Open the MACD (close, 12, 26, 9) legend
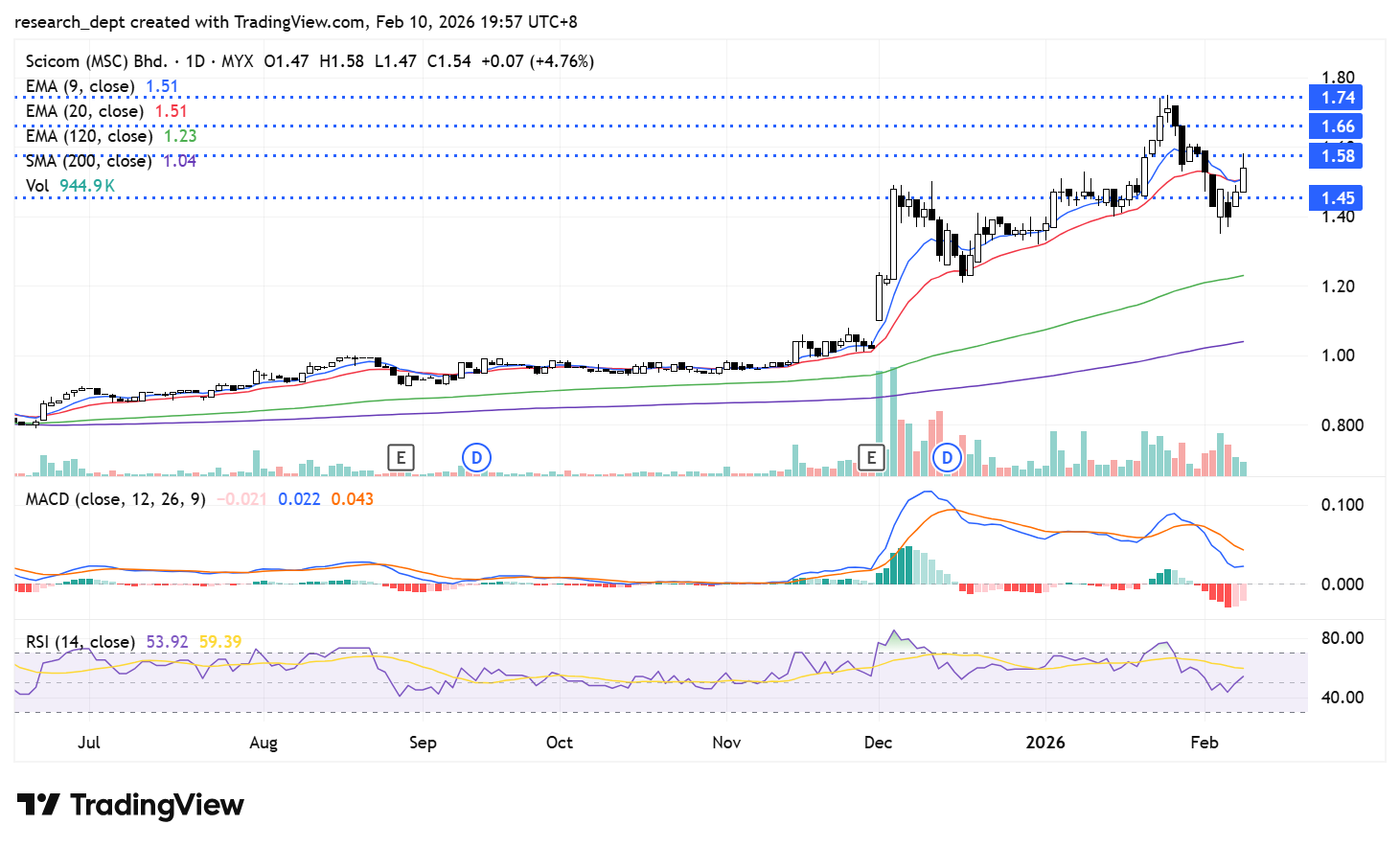Viewport: 1400px width, 848px height. pos(115,499)
